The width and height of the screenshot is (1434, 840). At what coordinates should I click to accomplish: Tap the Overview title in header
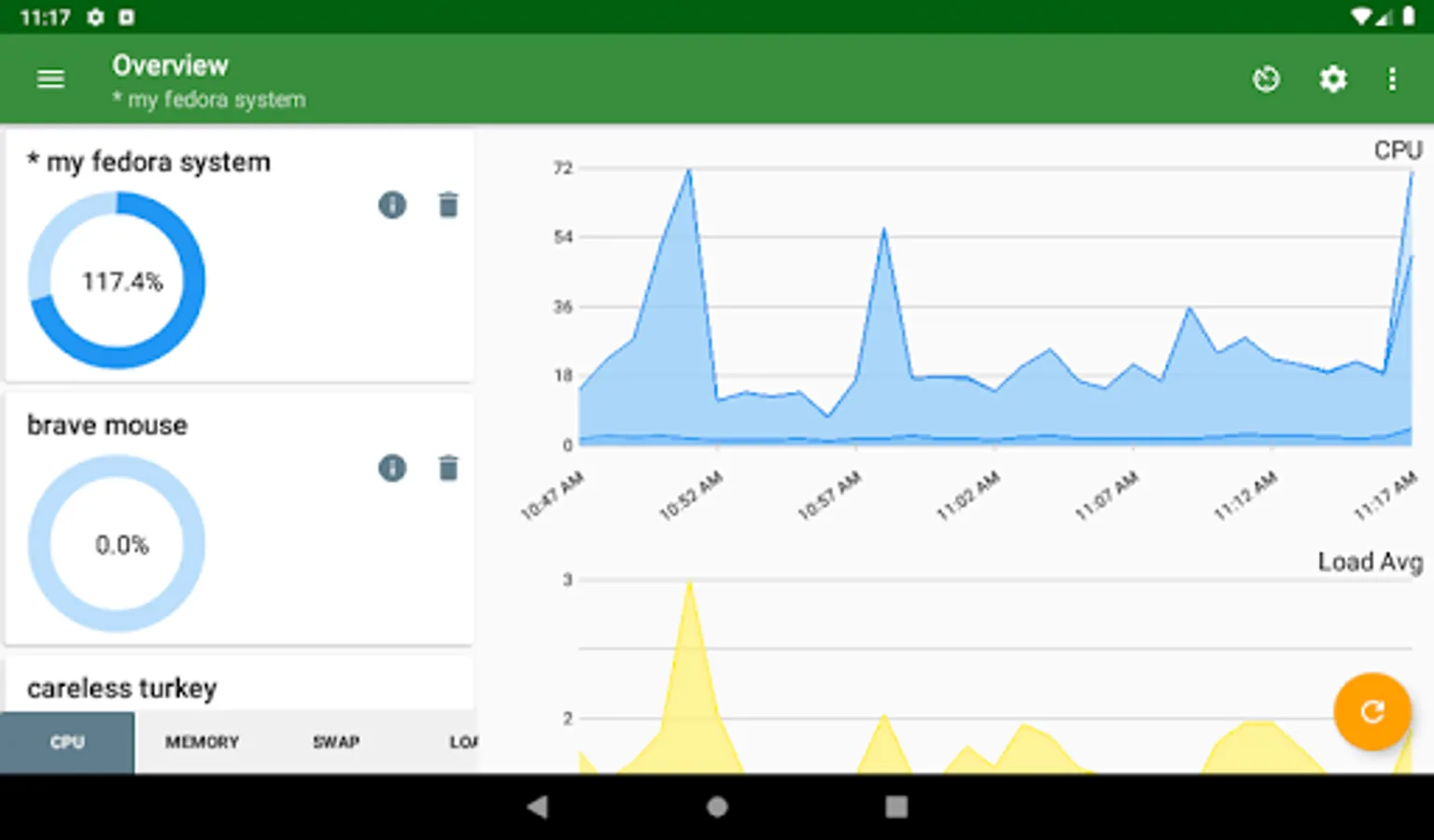pyautogui.click(x=170, y=65)
